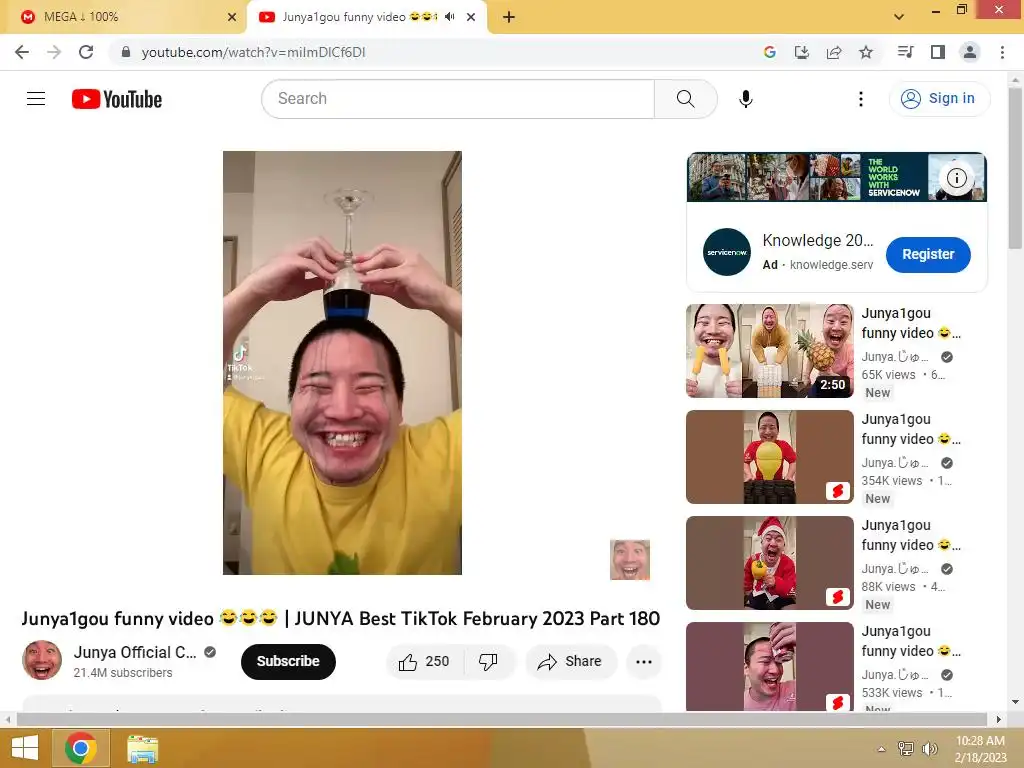This screenshot has height=768, width=1024.
Task: Like the video with 250 likes
Action: point(424,662)
